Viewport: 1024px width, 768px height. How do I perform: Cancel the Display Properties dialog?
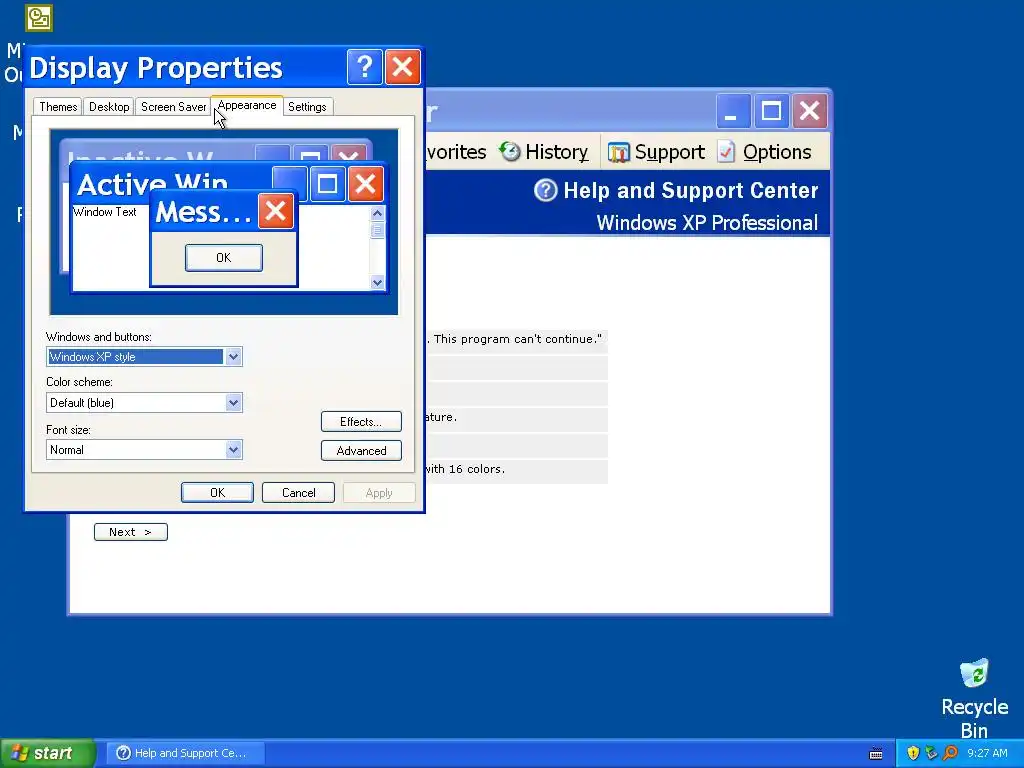coord(298,492)
